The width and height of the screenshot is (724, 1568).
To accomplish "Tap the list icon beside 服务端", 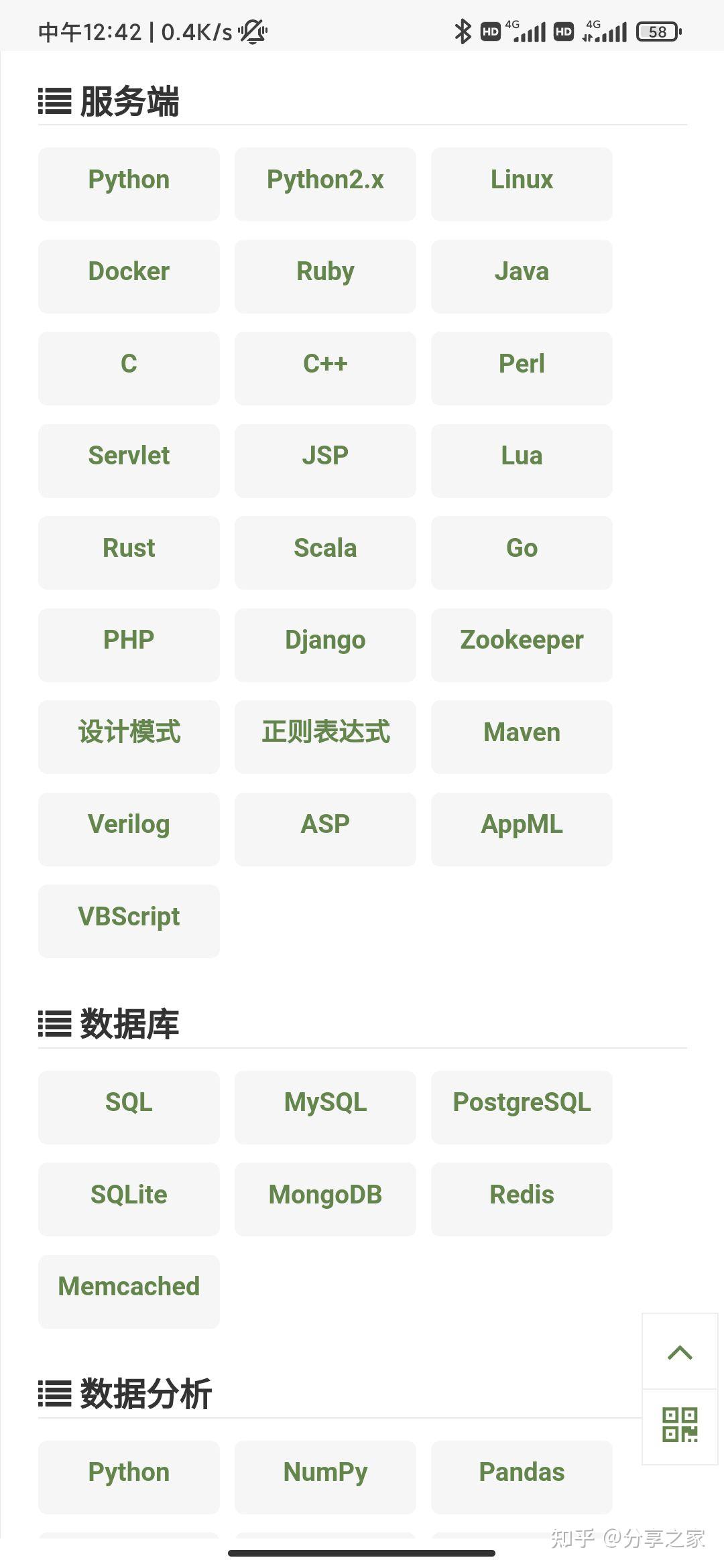I will pos(54,102).
